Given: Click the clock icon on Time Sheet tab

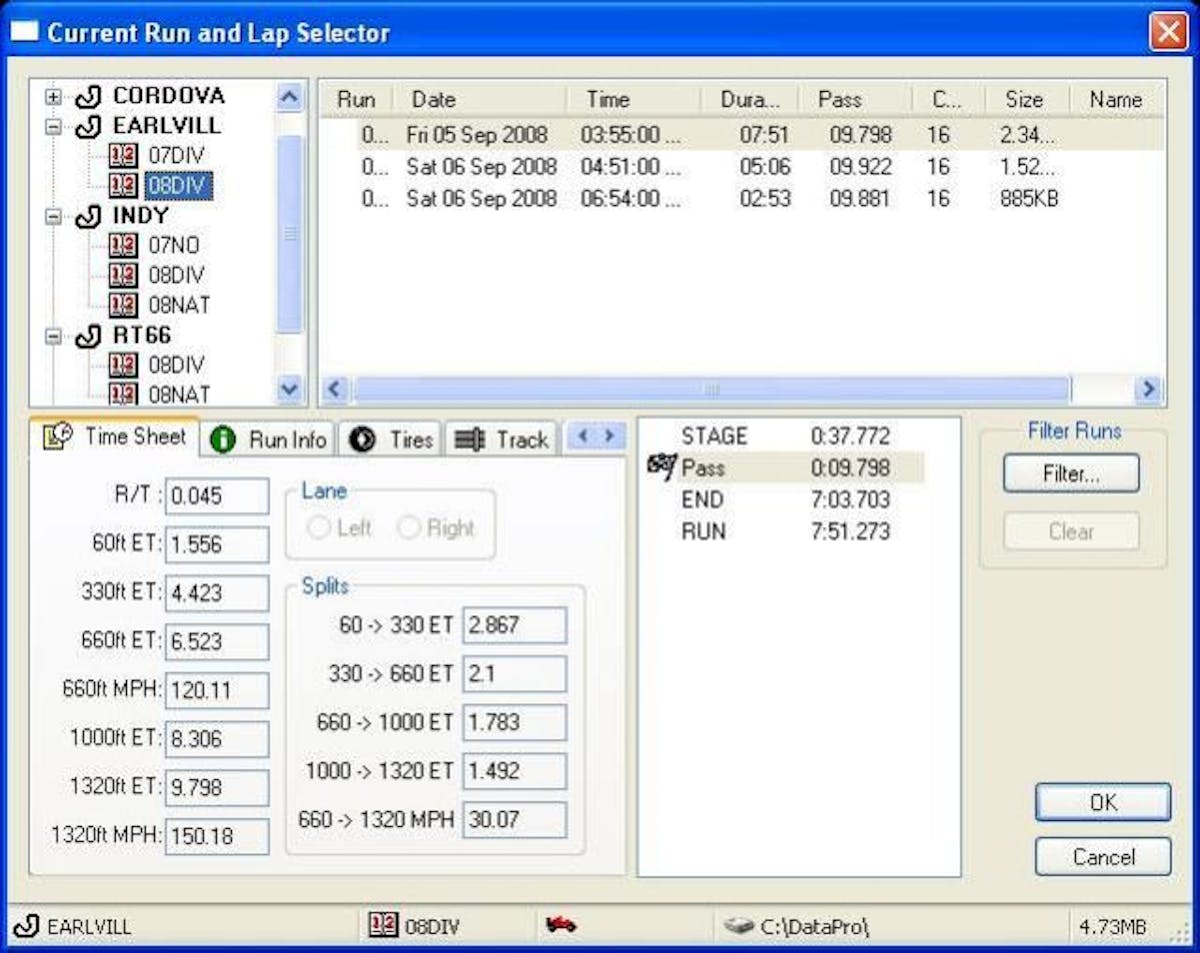Looking at the screenshot, I should [59, 437].
